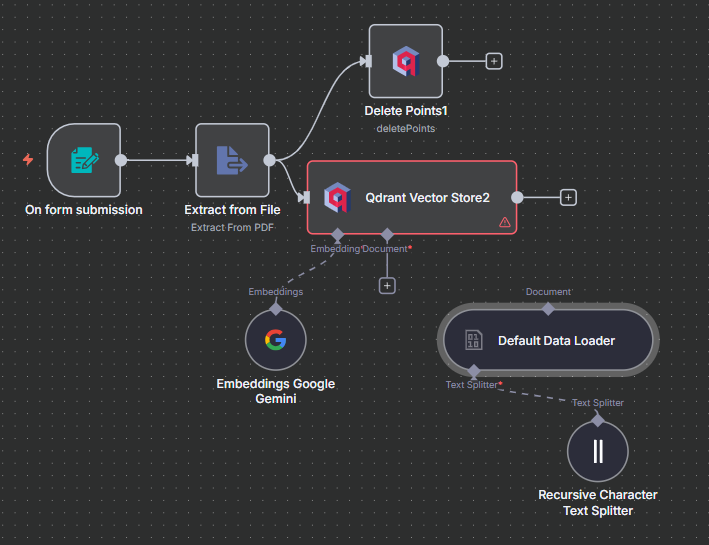The height and width of the screenshot is (545, 709).
Task: Select the On form submission trigger node
Action: pos(84,160)
